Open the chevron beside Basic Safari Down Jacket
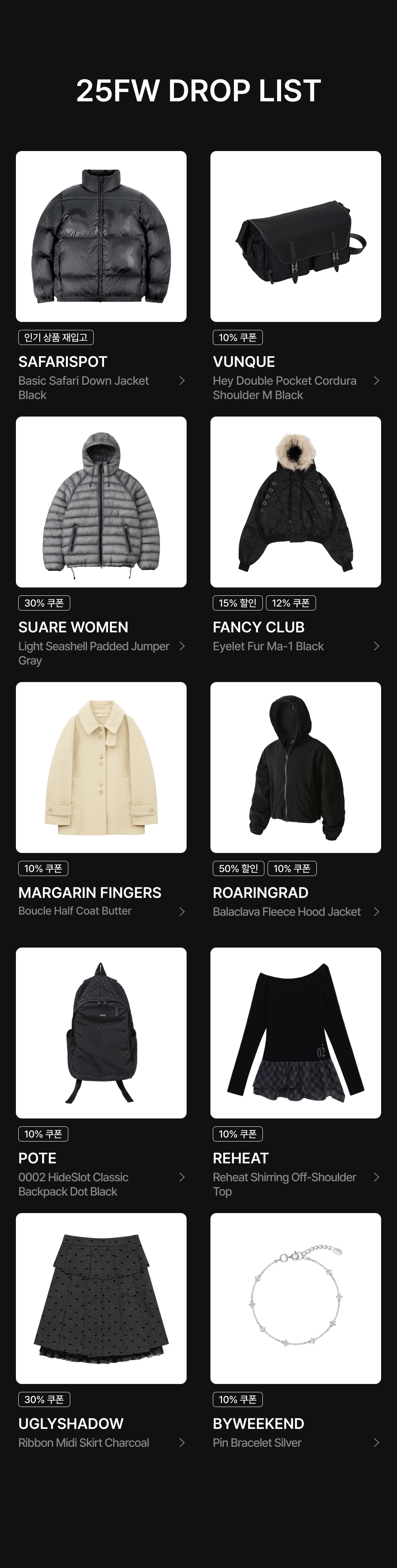397x1568 pixels. [x=182, y=380]
